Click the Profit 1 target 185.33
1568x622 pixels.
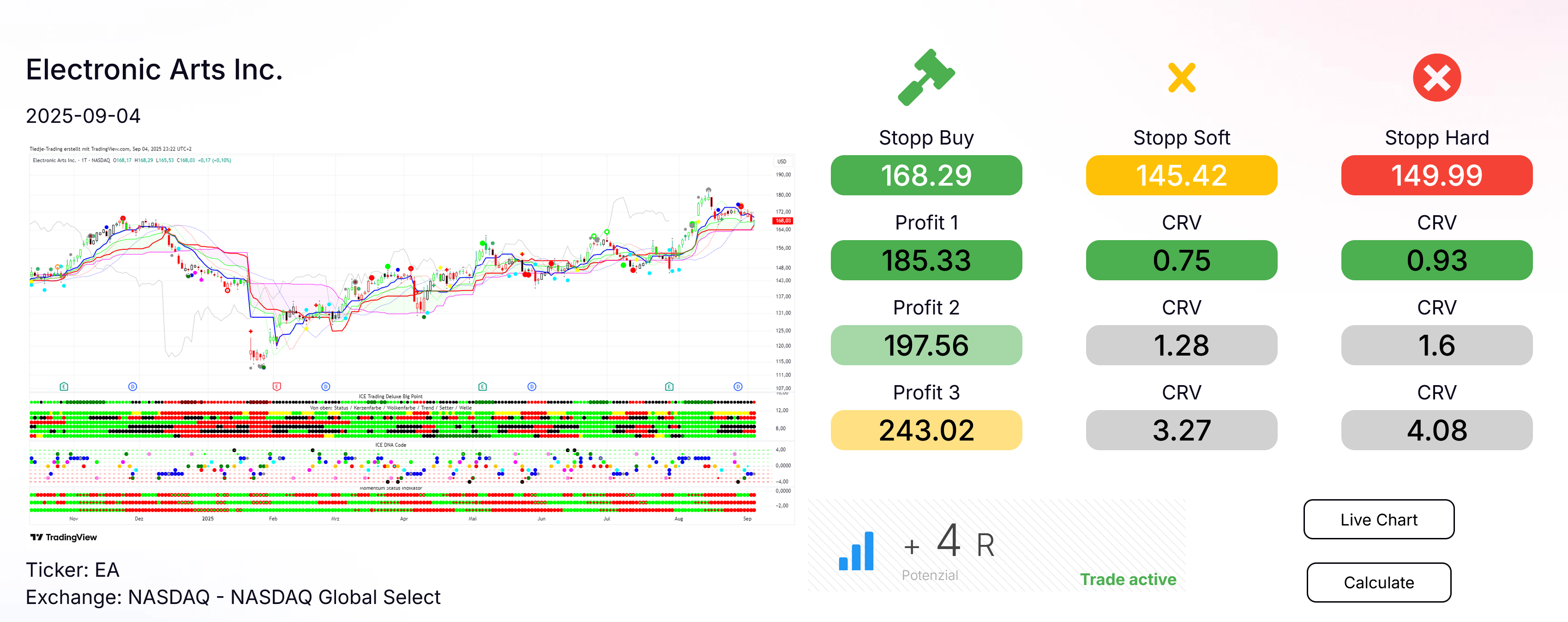pyautogui.click(x=926, y=260)
